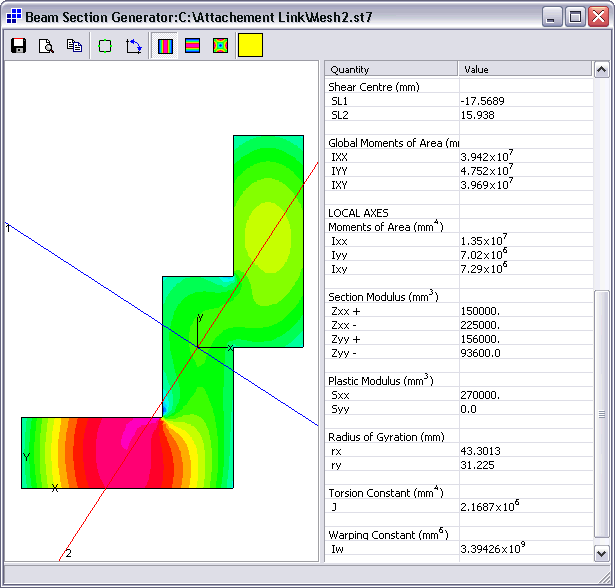Click the application icon in title bar

(x=14, y=17)
